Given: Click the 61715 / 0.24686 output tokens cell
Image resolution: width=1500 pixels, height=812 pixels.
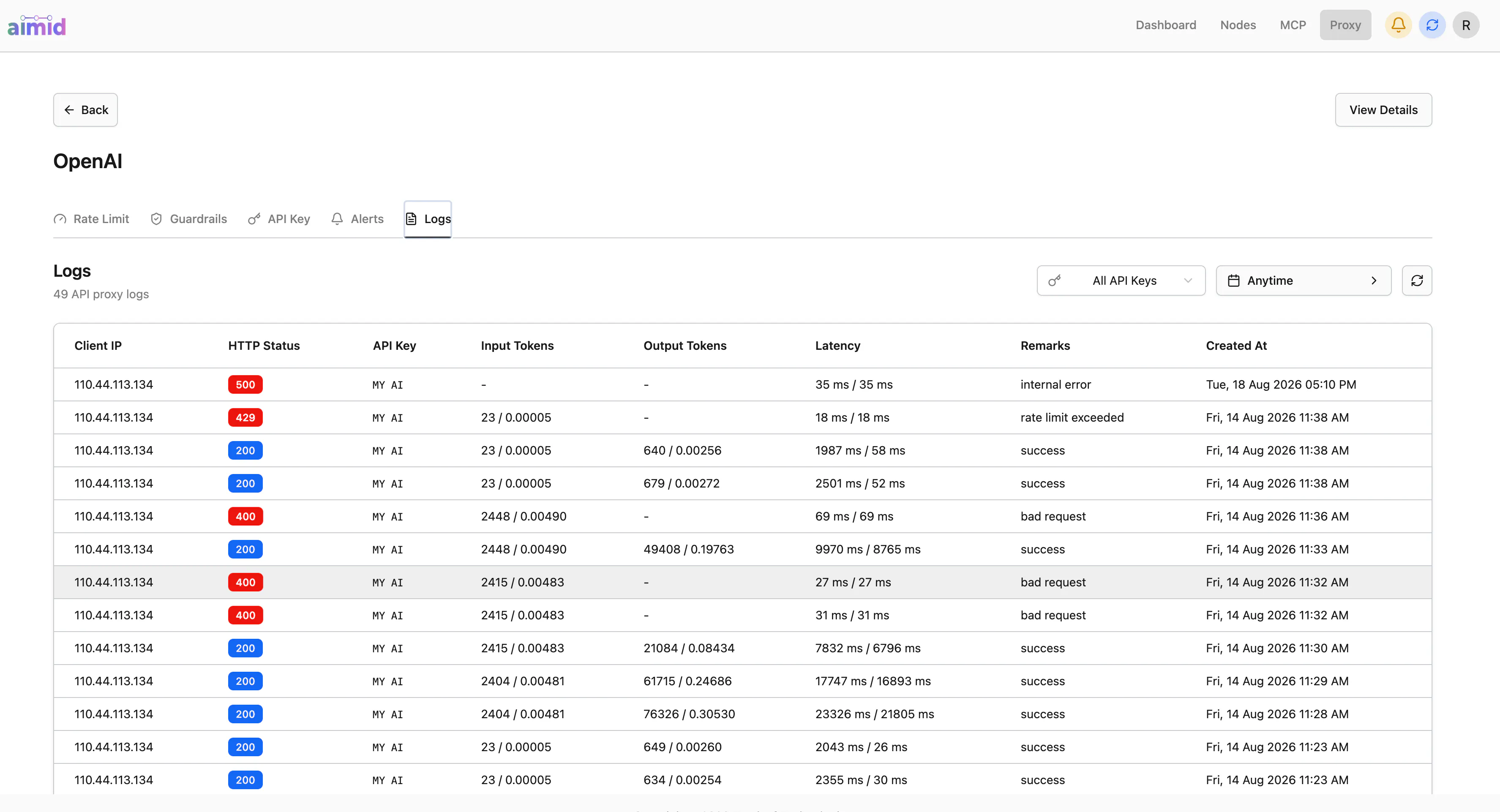Looking at the screenshot, I should pos(688,681).
